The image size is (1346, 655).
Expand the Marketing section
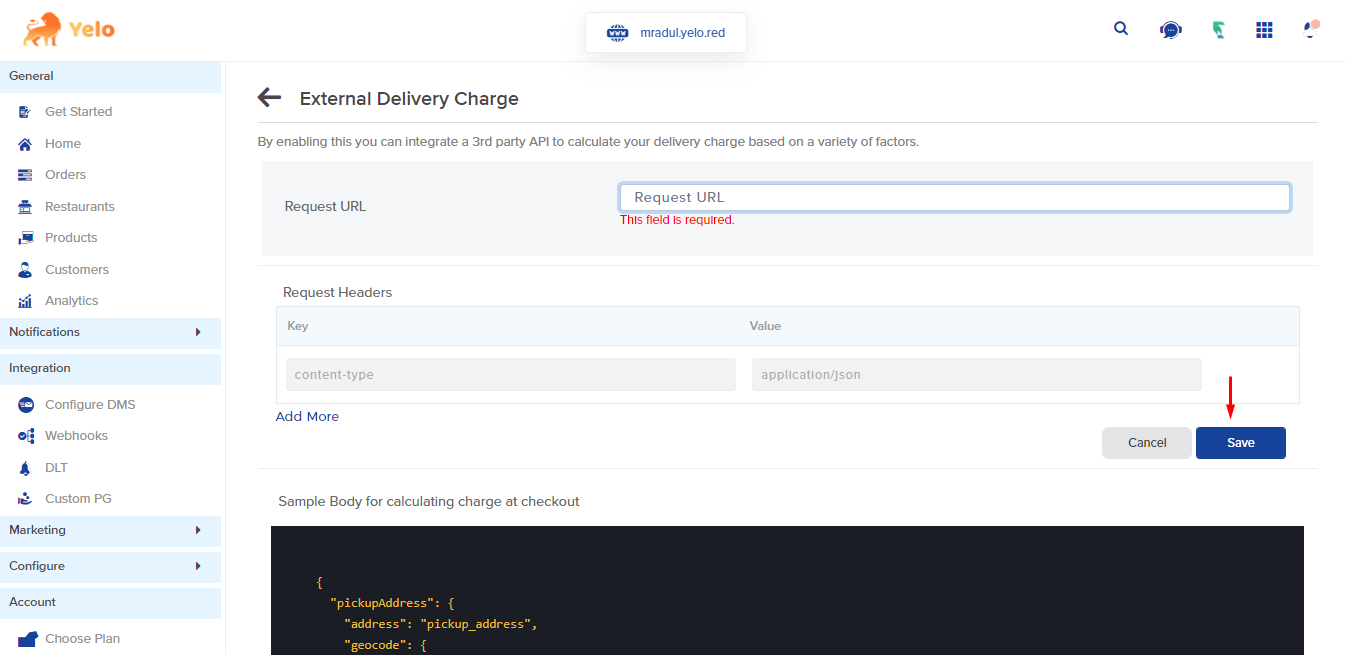click(110, 530)
